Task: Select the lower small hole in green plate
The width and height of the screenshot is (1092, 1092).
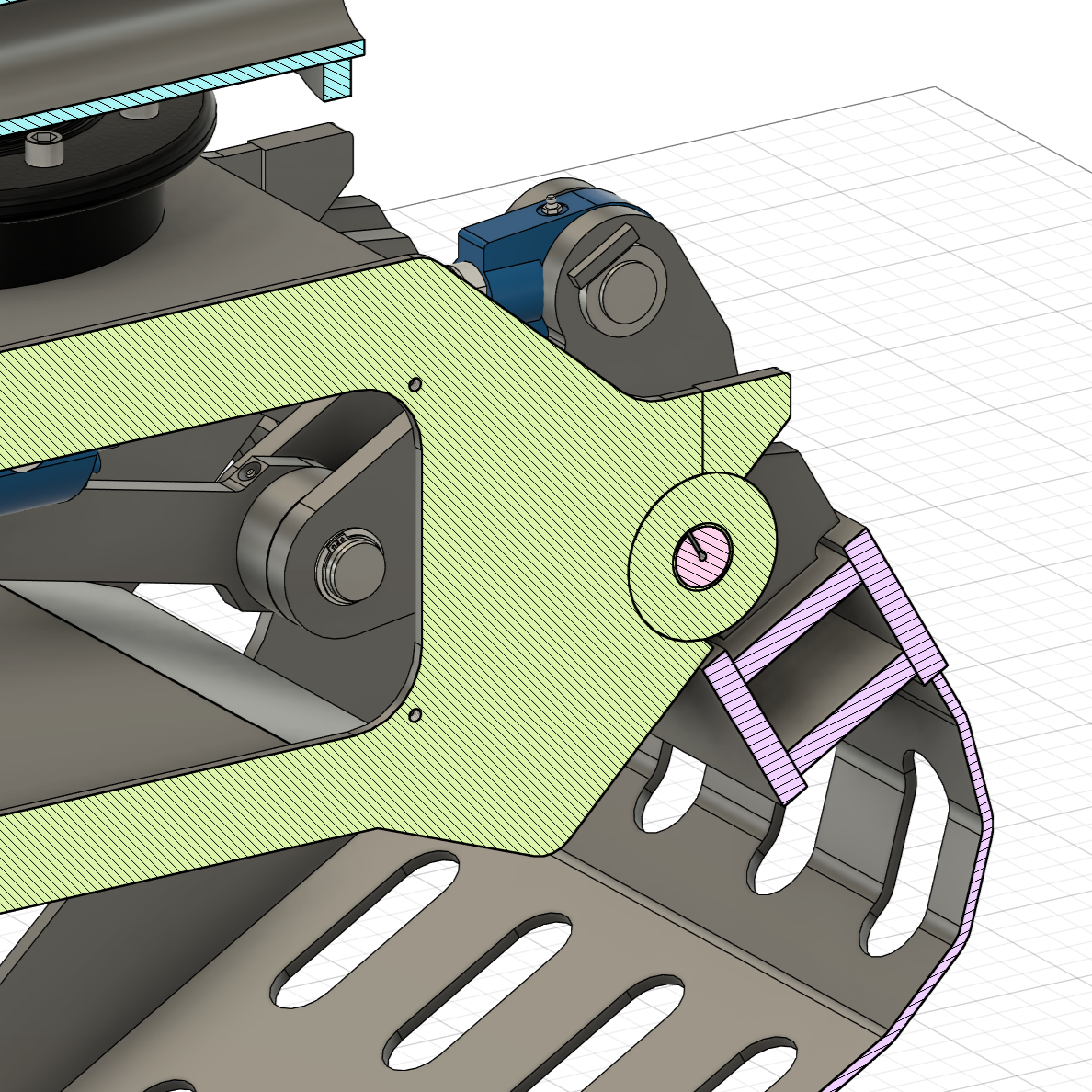Action: (415, 714)
